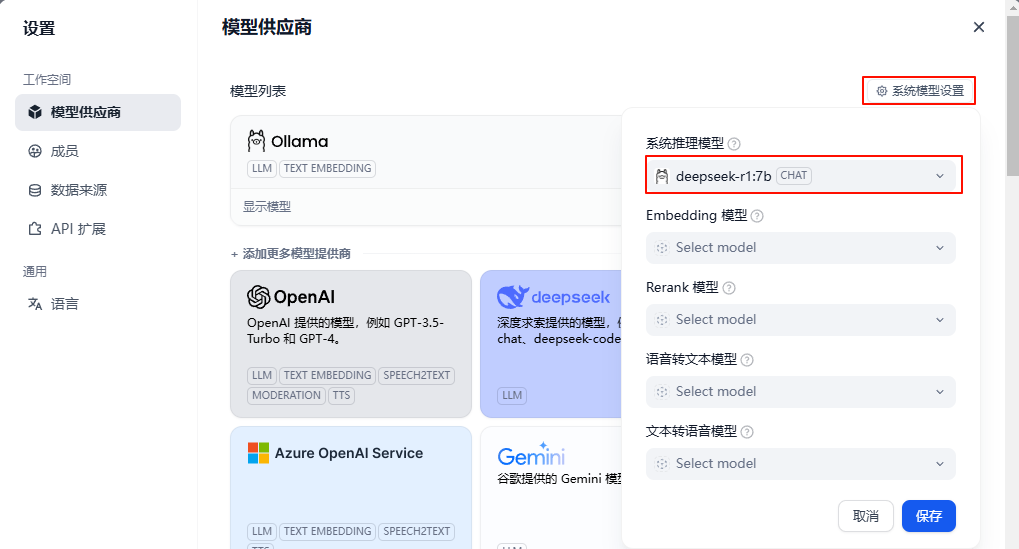Open the 语音转文本模型 Select model dropdown

point(801,392)
